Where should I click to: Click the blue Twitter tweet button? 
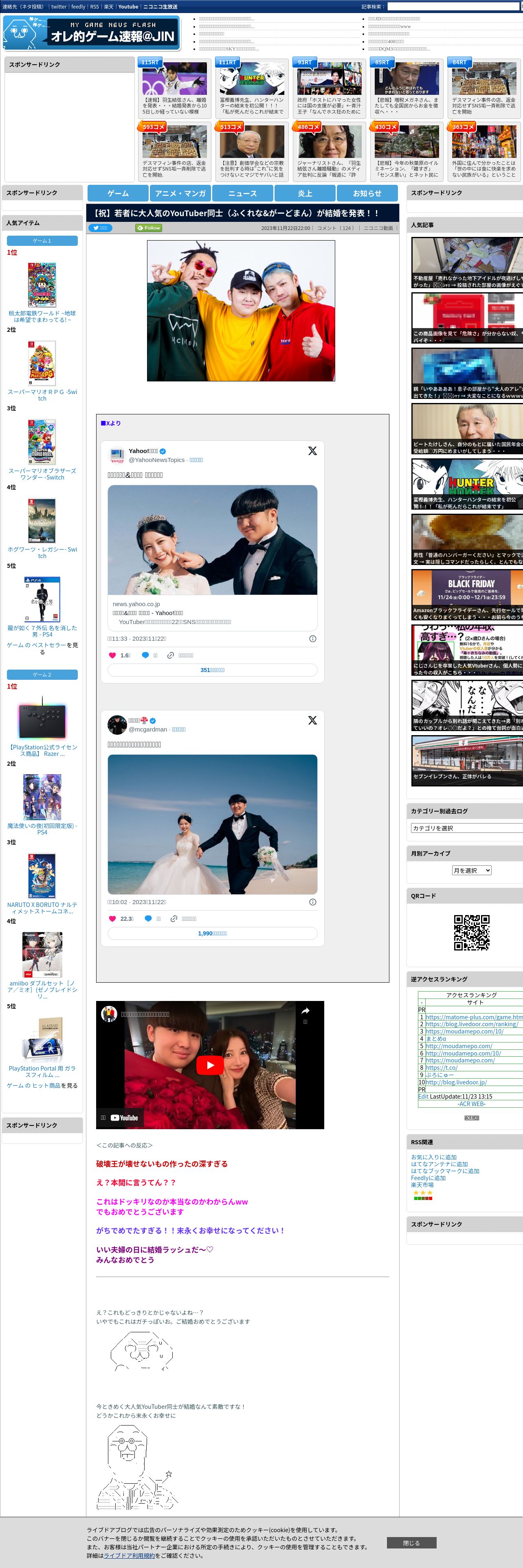(x=100, y=228)
